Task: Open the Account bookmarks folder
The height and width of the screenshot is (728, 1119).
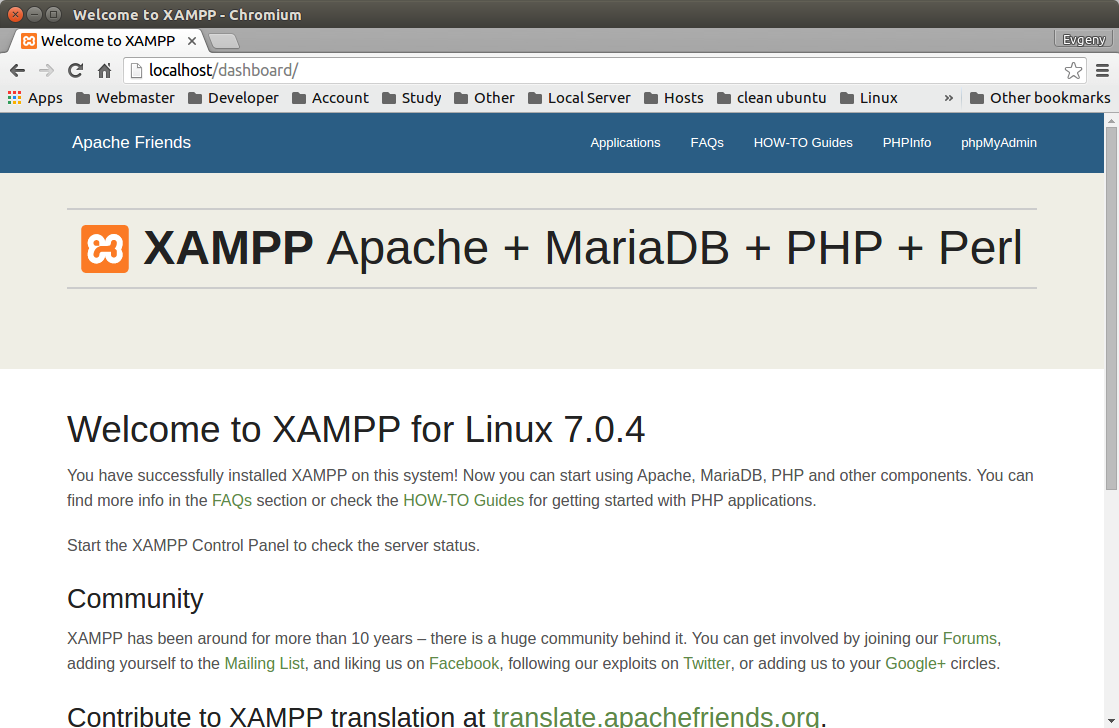Action: [330, 98]
